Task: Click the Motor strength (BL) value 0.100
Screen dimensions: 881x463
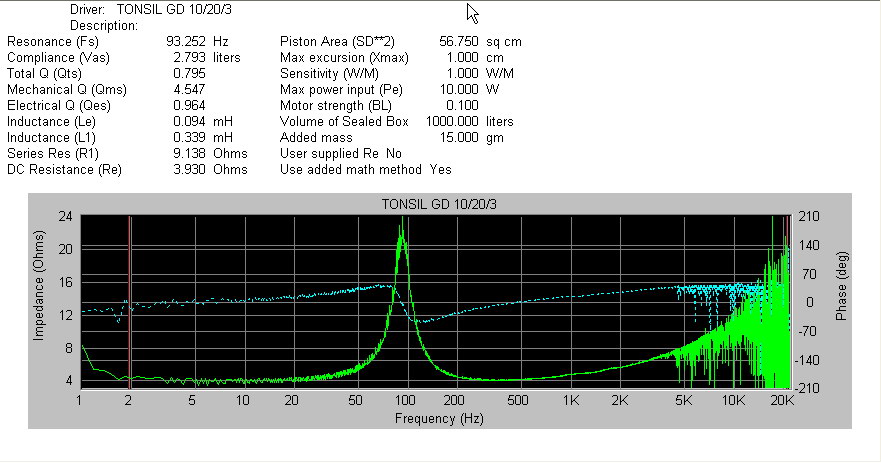Action: click(x=462, y=106)
